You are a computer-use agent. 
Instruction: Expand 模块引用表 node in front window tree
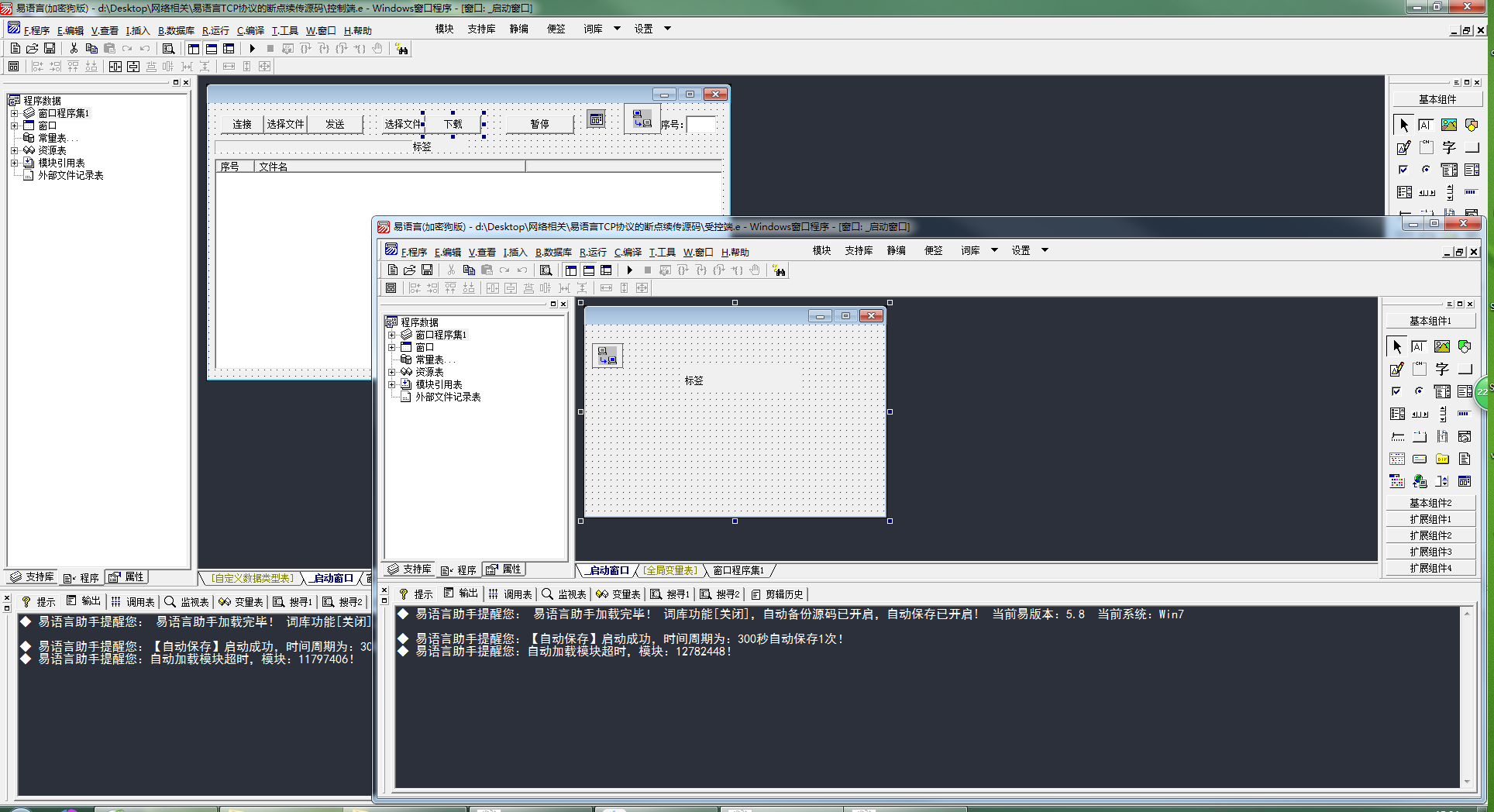click(392, 384)
